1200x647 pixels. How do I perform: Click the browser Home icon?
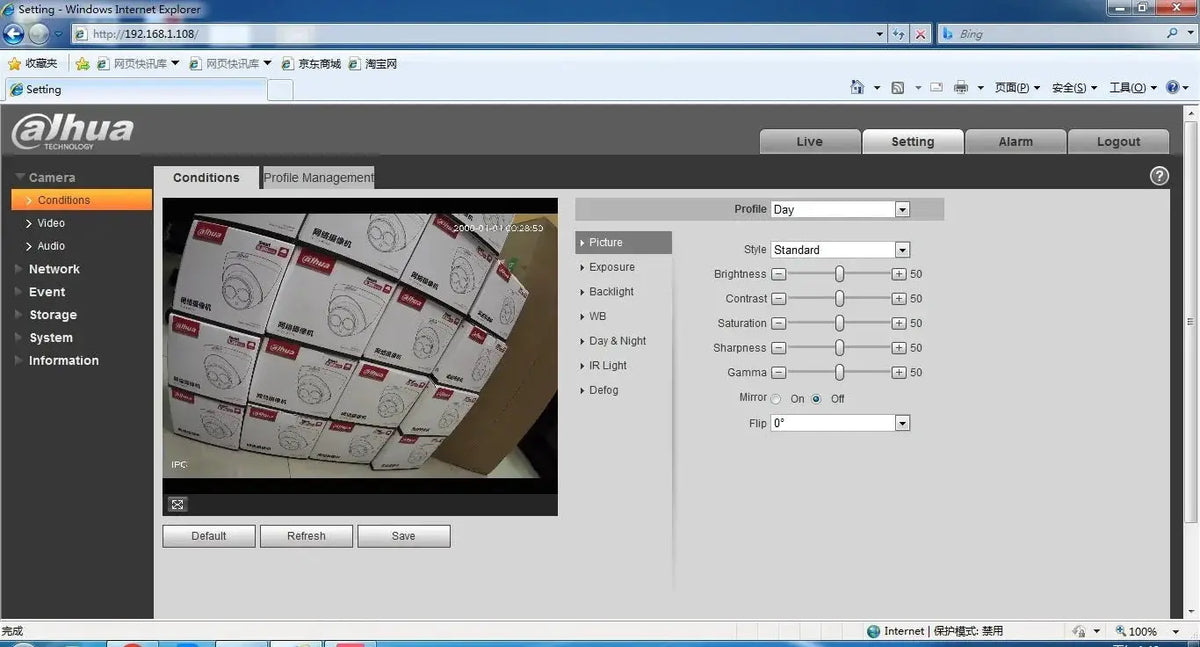click(x=857, y=87)
